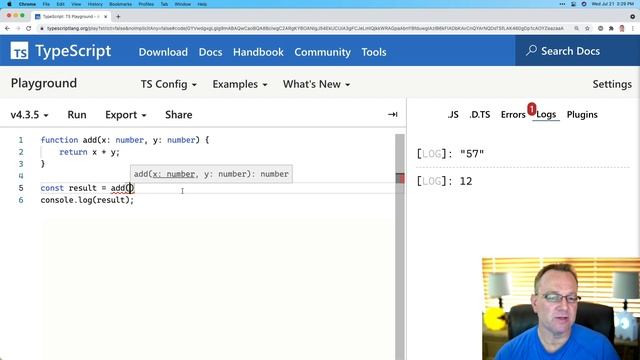Collapse the editor sidebar arrow icon
640x360 pixels.
393,115
